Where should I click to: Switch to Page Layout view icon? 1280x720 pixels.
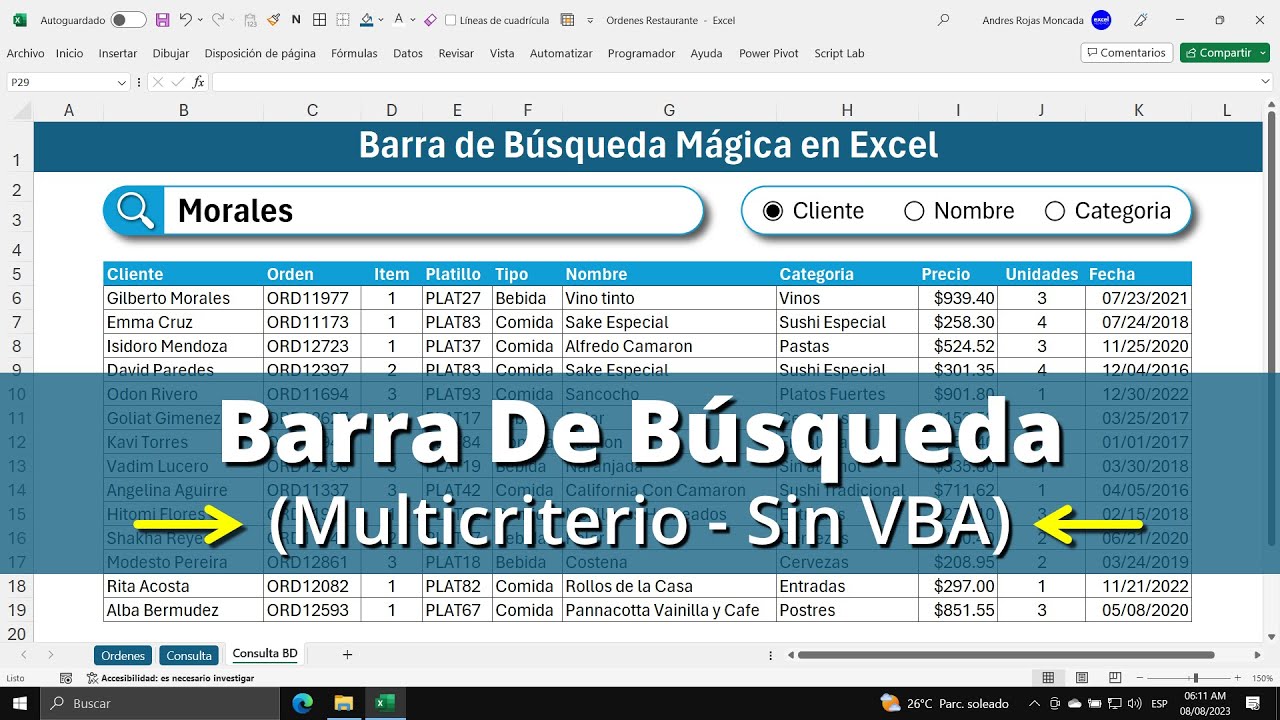click(1081, 678)
